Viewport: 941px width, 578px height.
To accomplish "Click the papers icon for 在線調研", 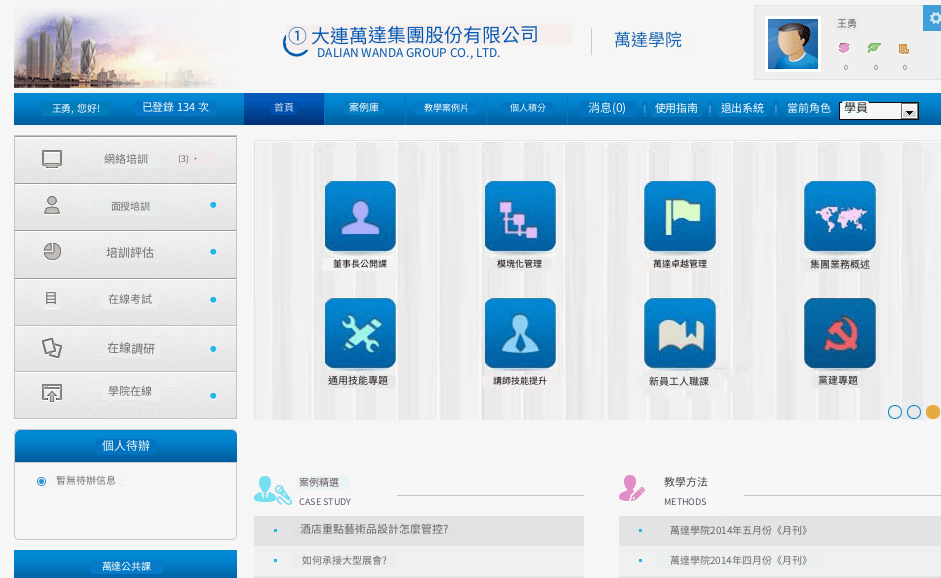I will [x=52, y=348].
